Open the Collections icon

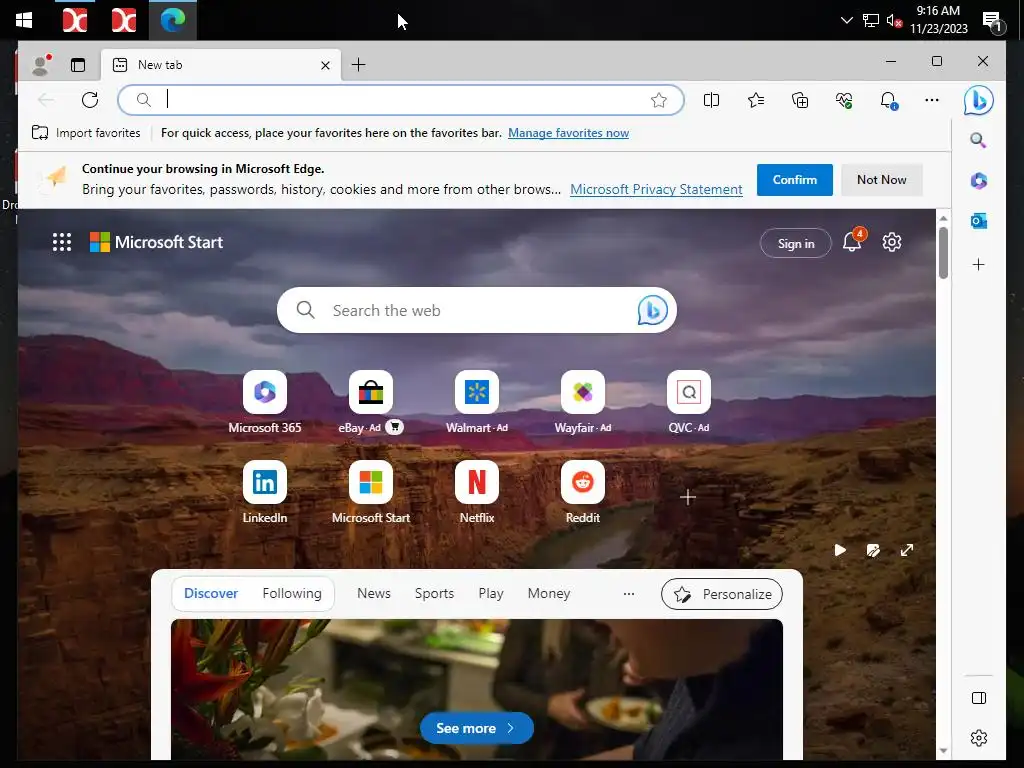[800, 100]
